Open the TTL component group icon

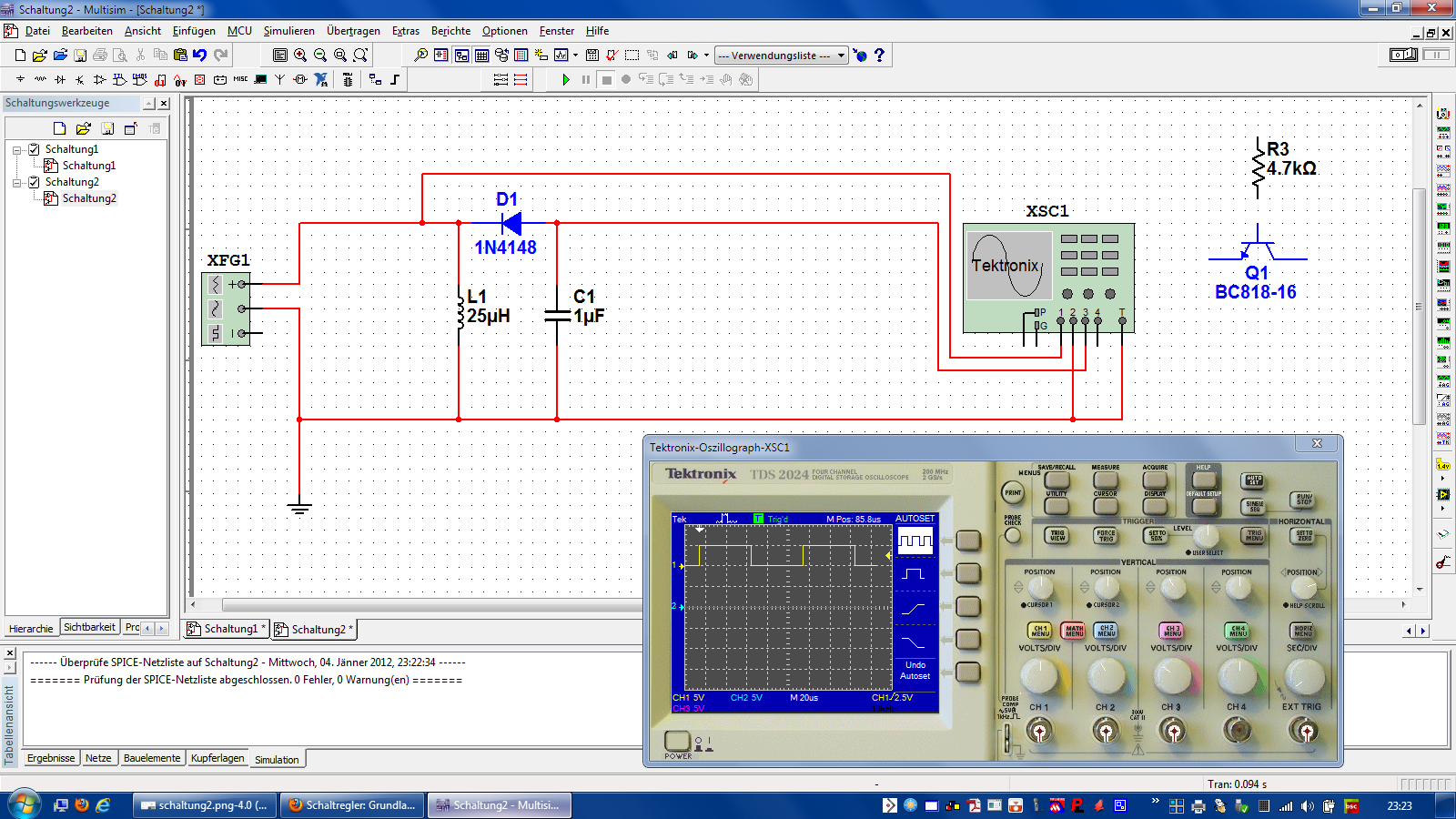pos(120,80)
